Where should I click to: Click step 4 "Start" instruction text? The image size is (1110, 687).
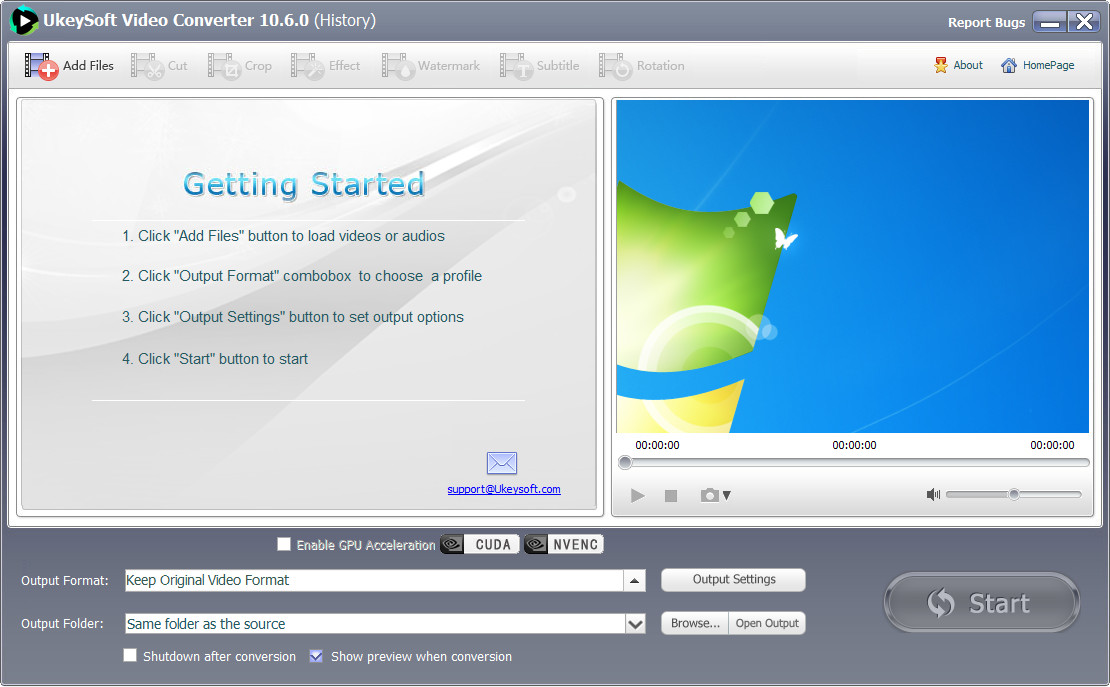[x=214, y=359]
